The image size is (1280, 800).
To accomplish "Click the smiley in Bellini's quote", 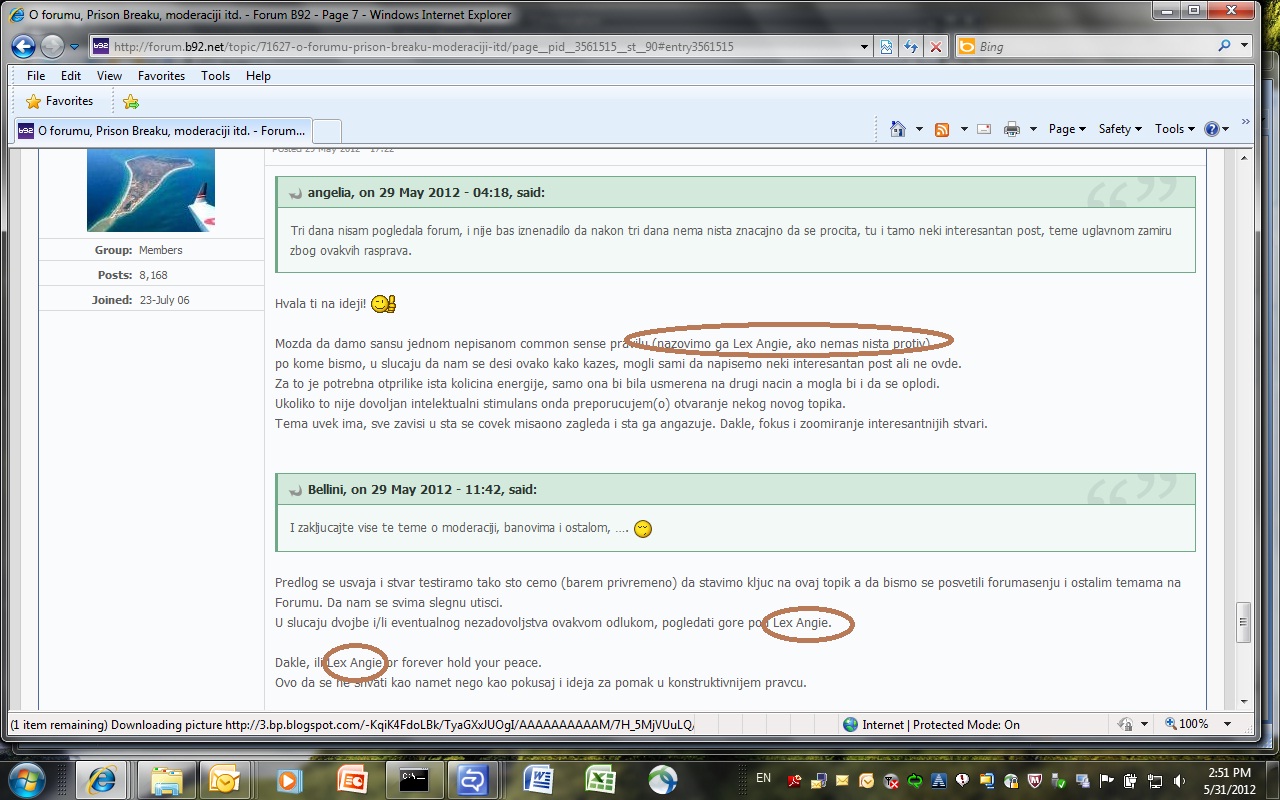I will 643,528.
